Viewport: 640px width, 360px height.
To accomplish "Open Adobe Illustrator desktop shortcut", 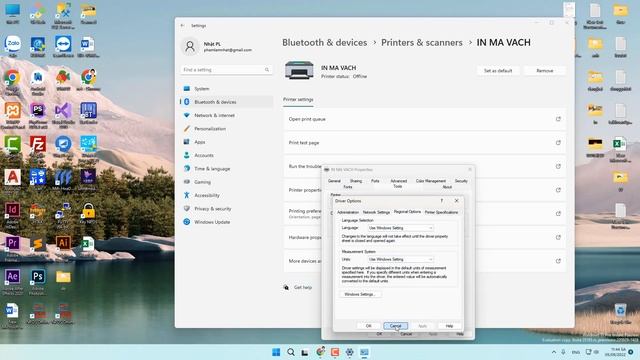I will (63, 245).
